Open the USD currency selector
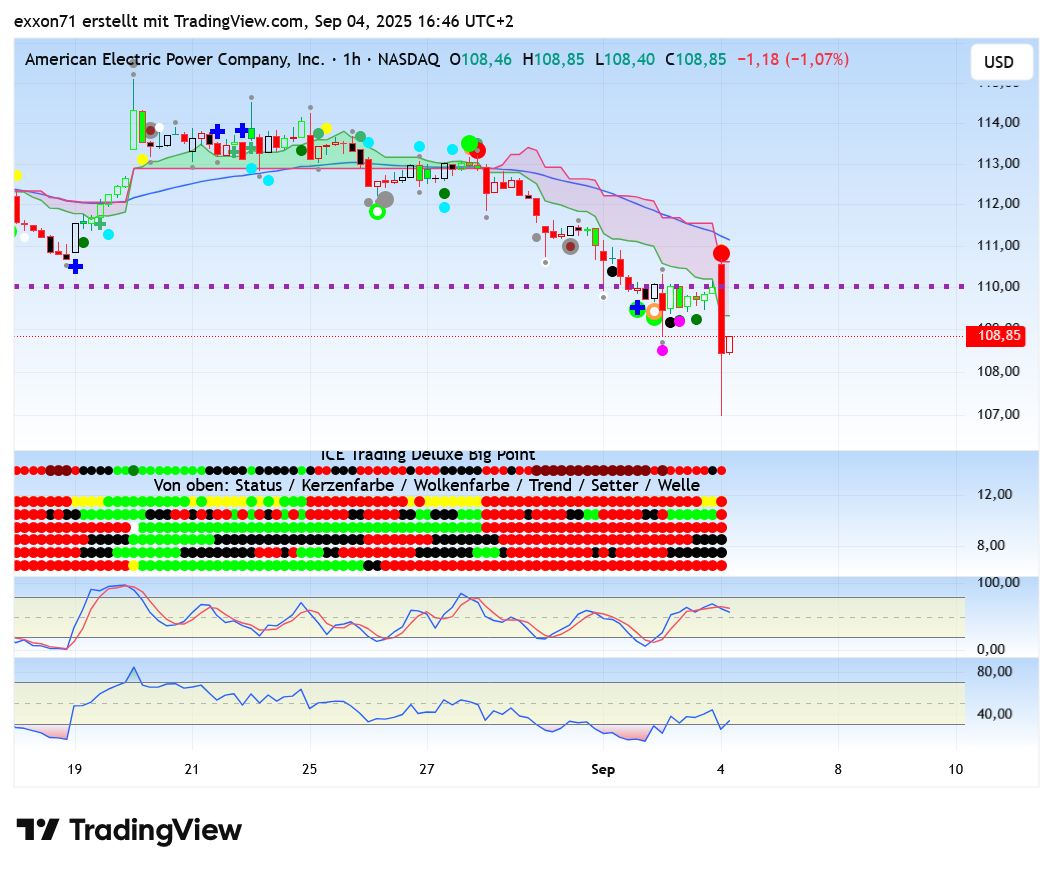Screen dimensions: 1053x873 [x=998, y=62]
